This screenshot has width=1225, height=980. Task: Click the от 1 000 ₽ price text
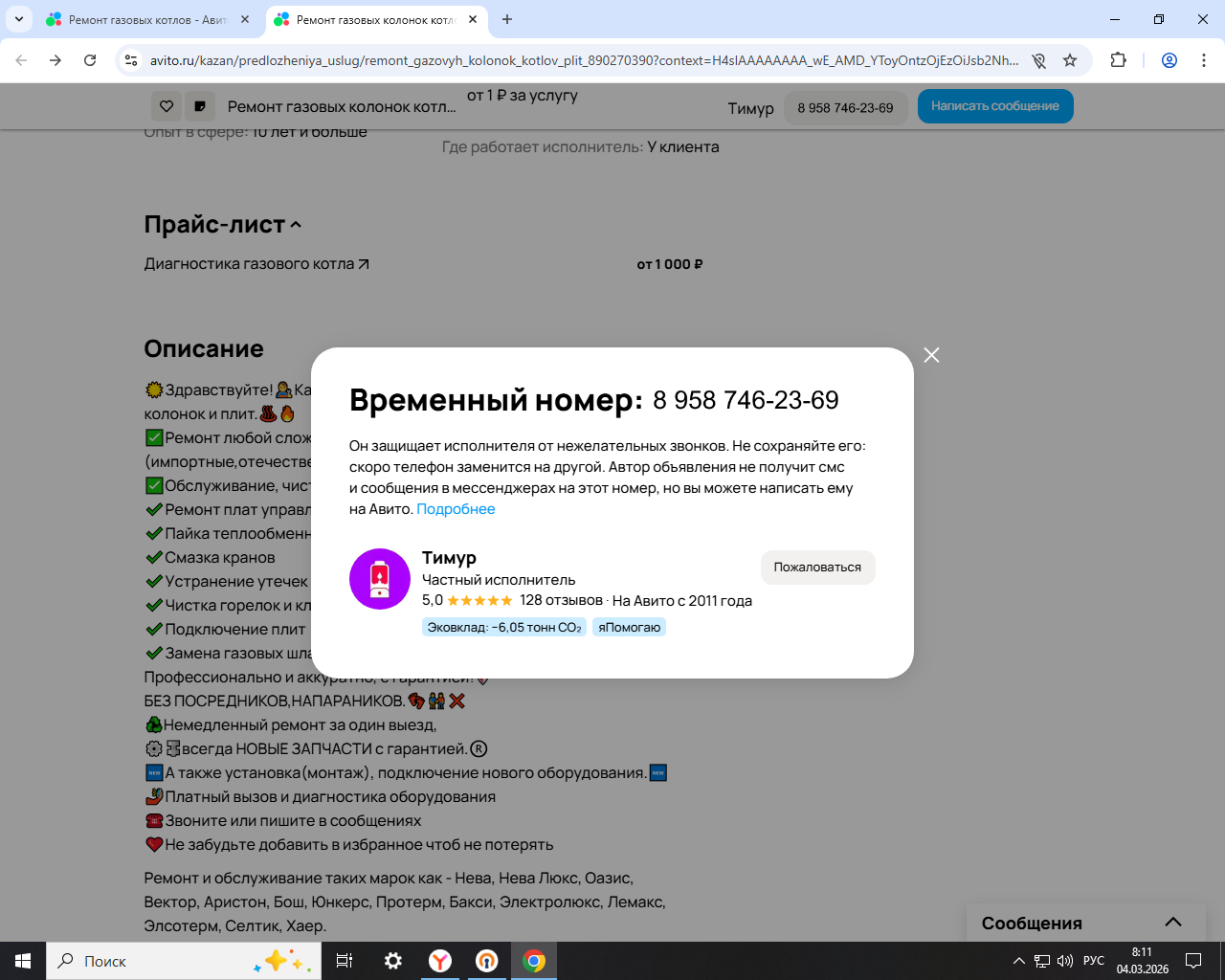tap(670, 264)
